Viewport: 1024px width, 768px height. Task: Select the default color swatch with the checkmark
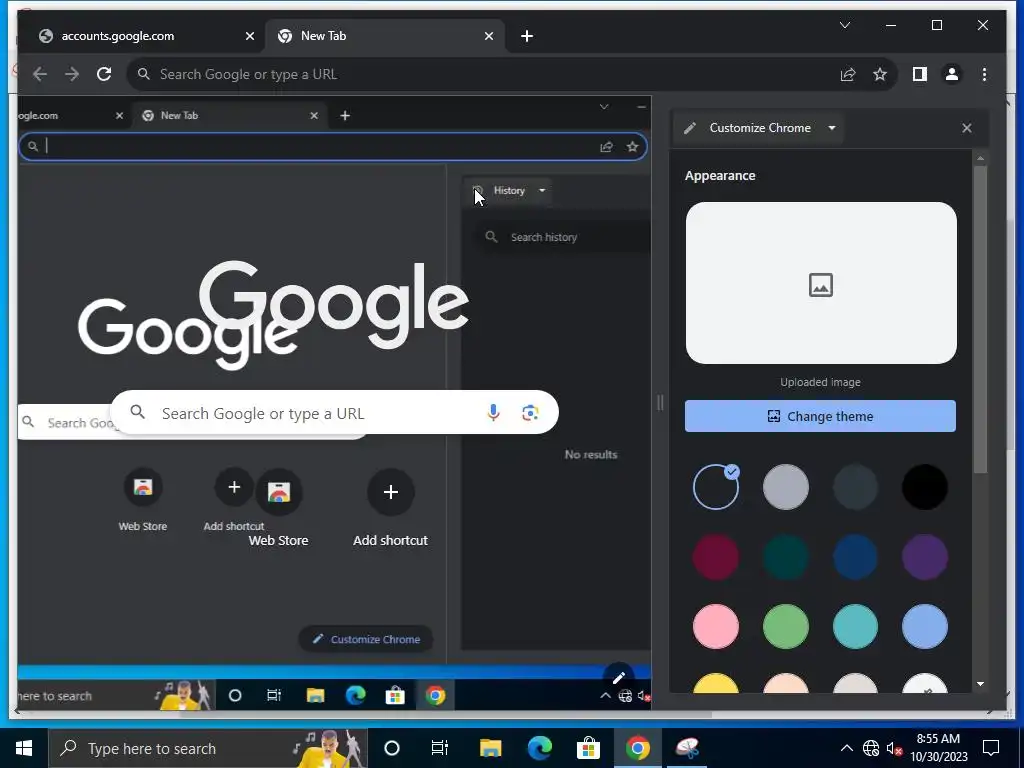point(716,487)
